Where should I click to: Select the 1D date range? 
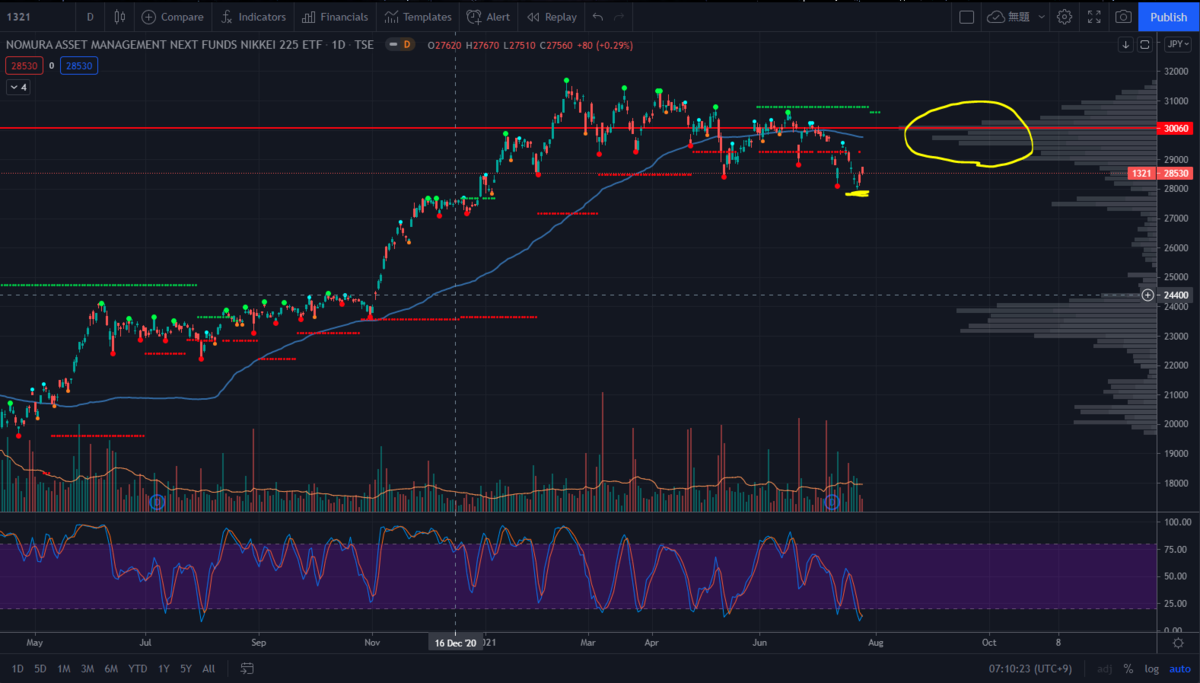[18, 668]
